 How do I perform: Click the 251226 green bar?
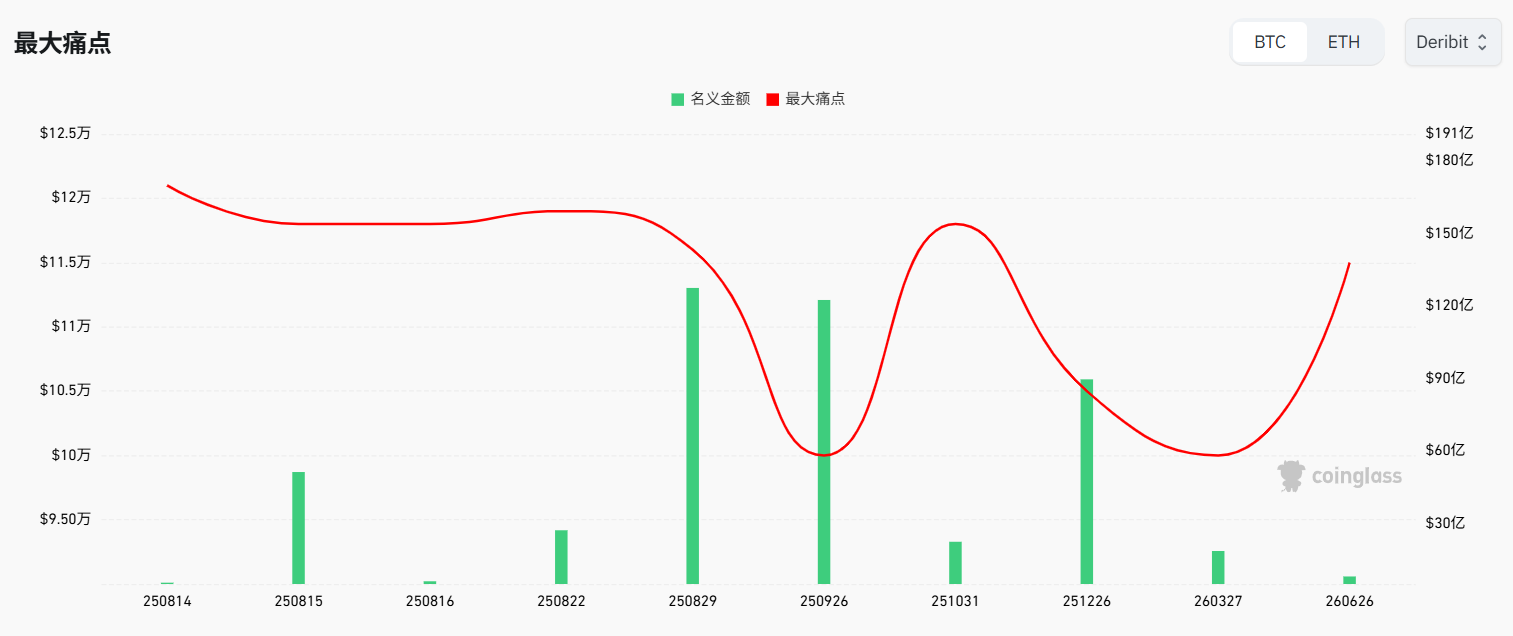tap(1086, 481)
